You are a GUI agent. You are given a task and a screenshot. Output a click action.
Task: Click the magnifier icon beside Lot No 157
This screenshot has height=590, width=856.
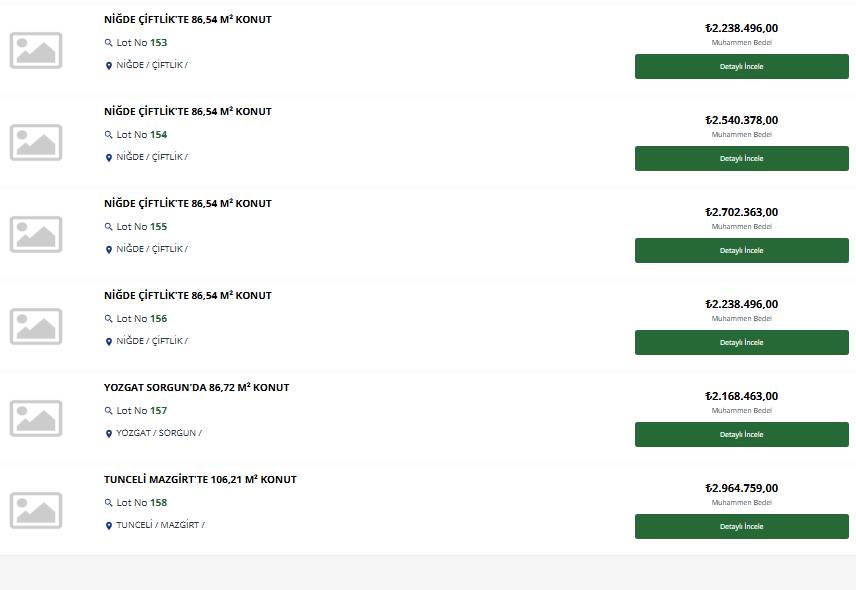(108, 410)
